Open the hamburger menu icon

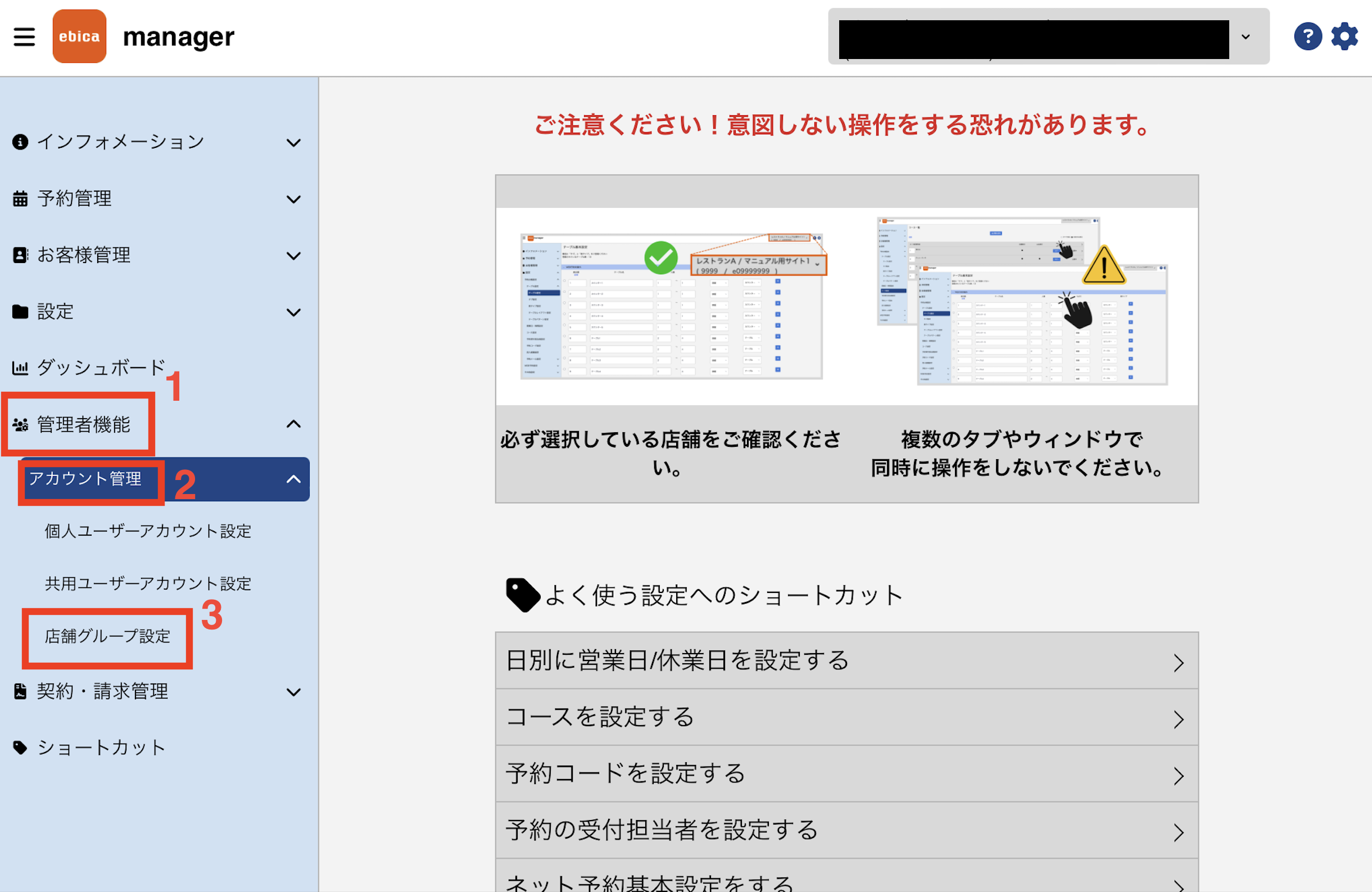24,37
